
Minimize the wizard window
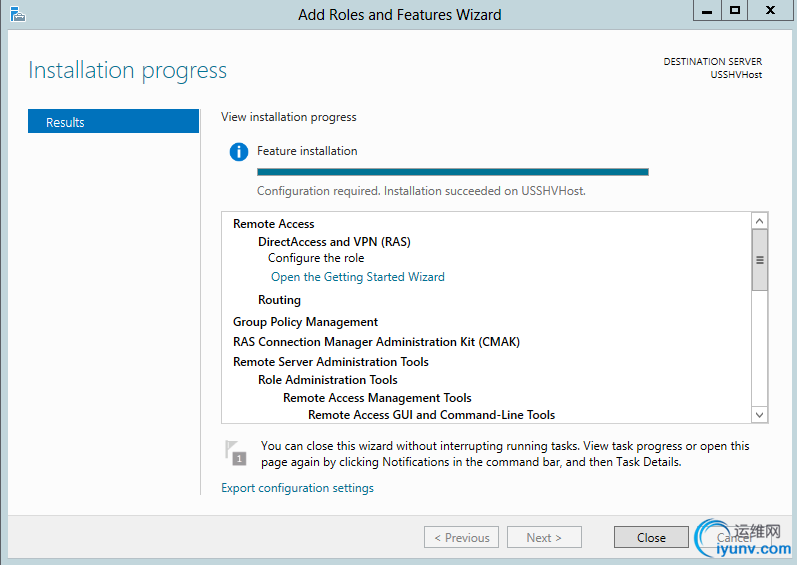[707, 10]
